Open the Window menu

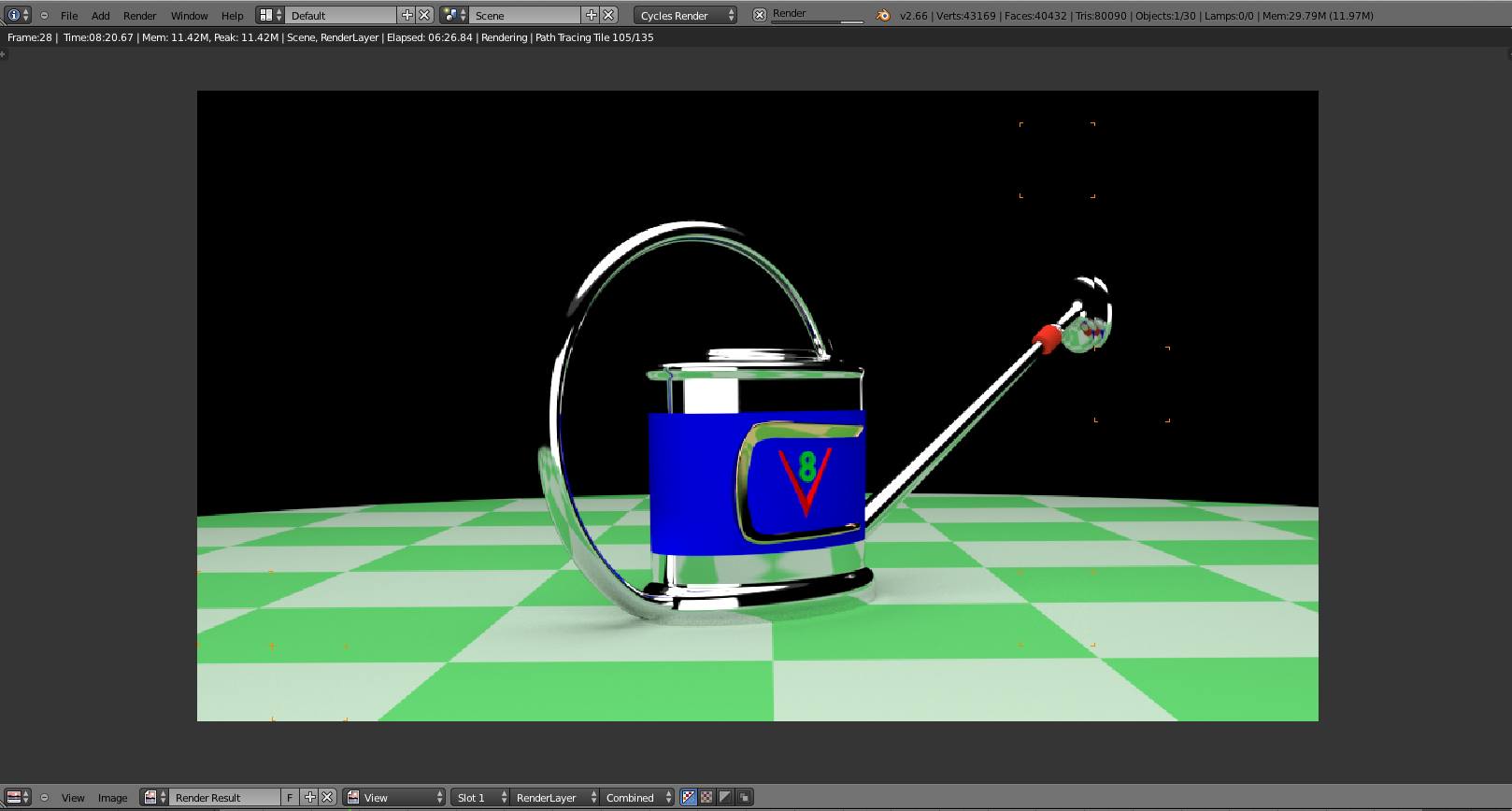190,16
